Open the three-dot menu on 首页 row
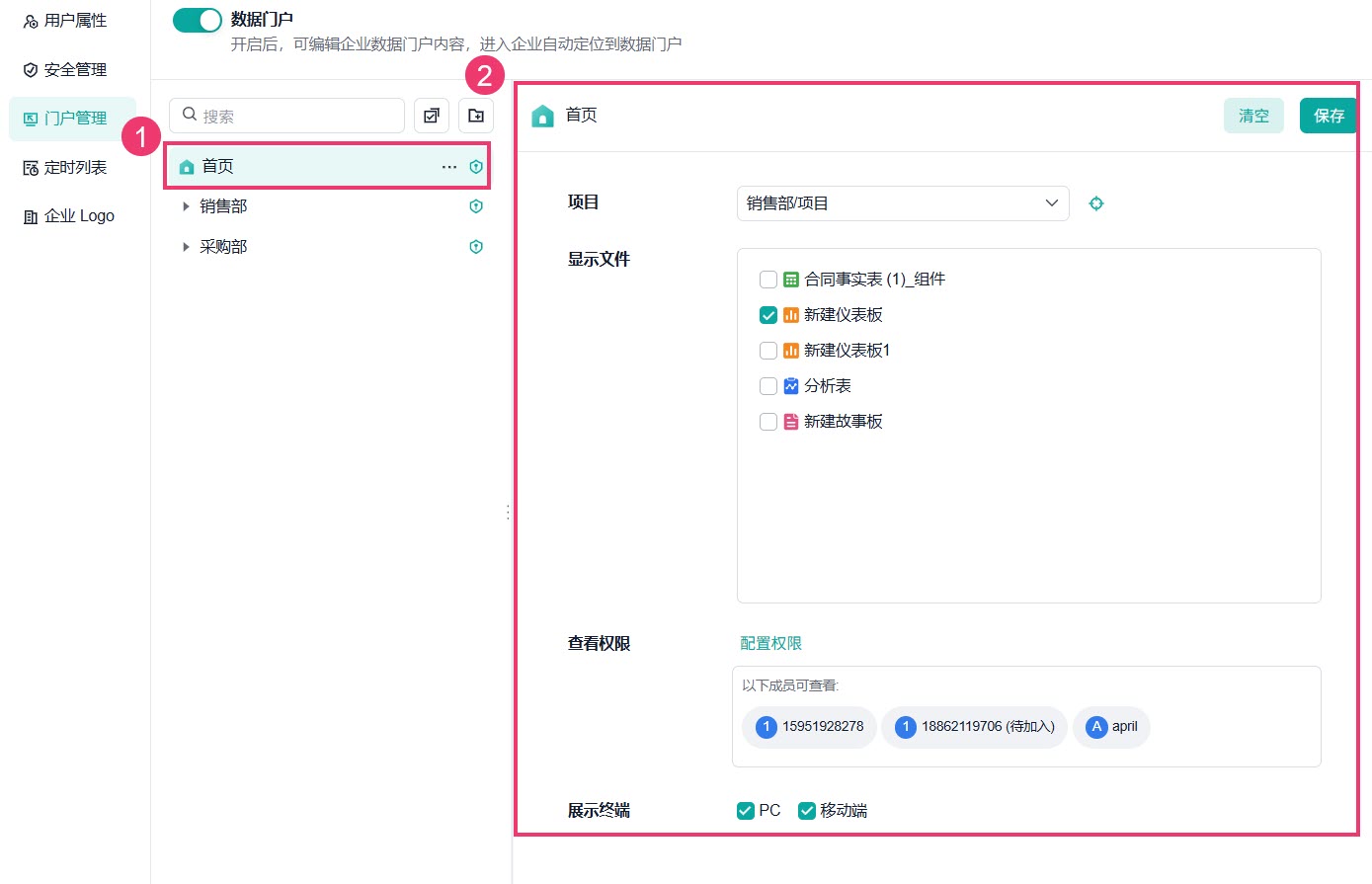The width and height of the screenshot is (1372, 884). (449, 167)
